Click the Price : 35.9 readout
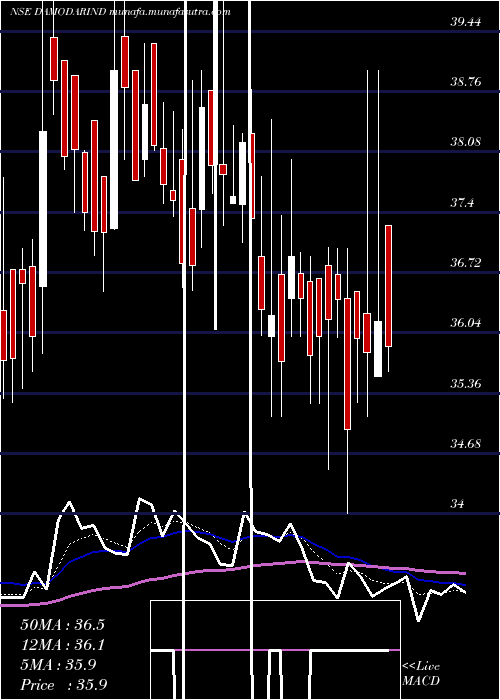The height and width of the screenshot is (700, 500). (63, 685)
